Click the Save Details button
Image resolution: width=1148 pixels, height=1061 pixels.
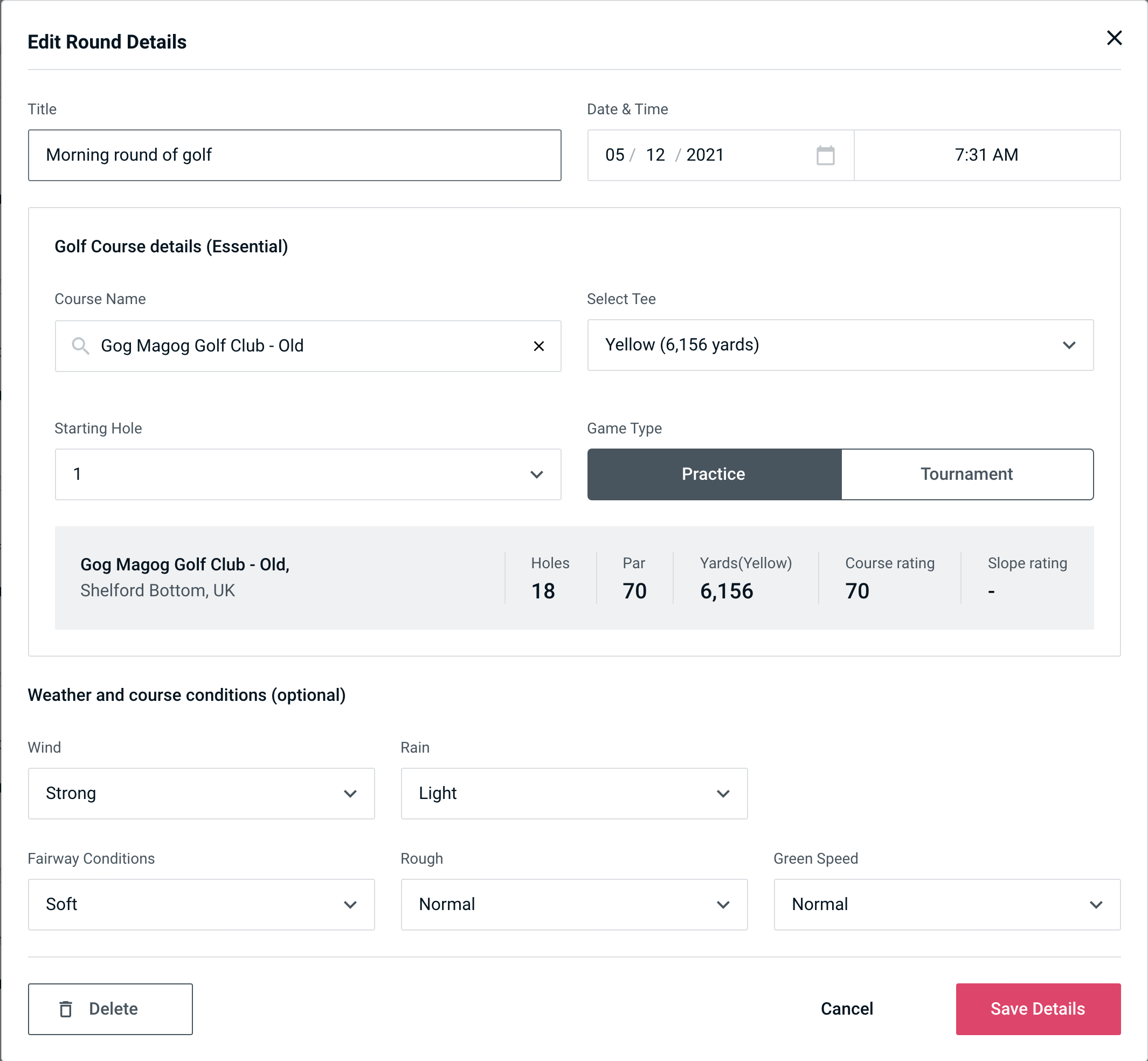coord(1037,1008)
